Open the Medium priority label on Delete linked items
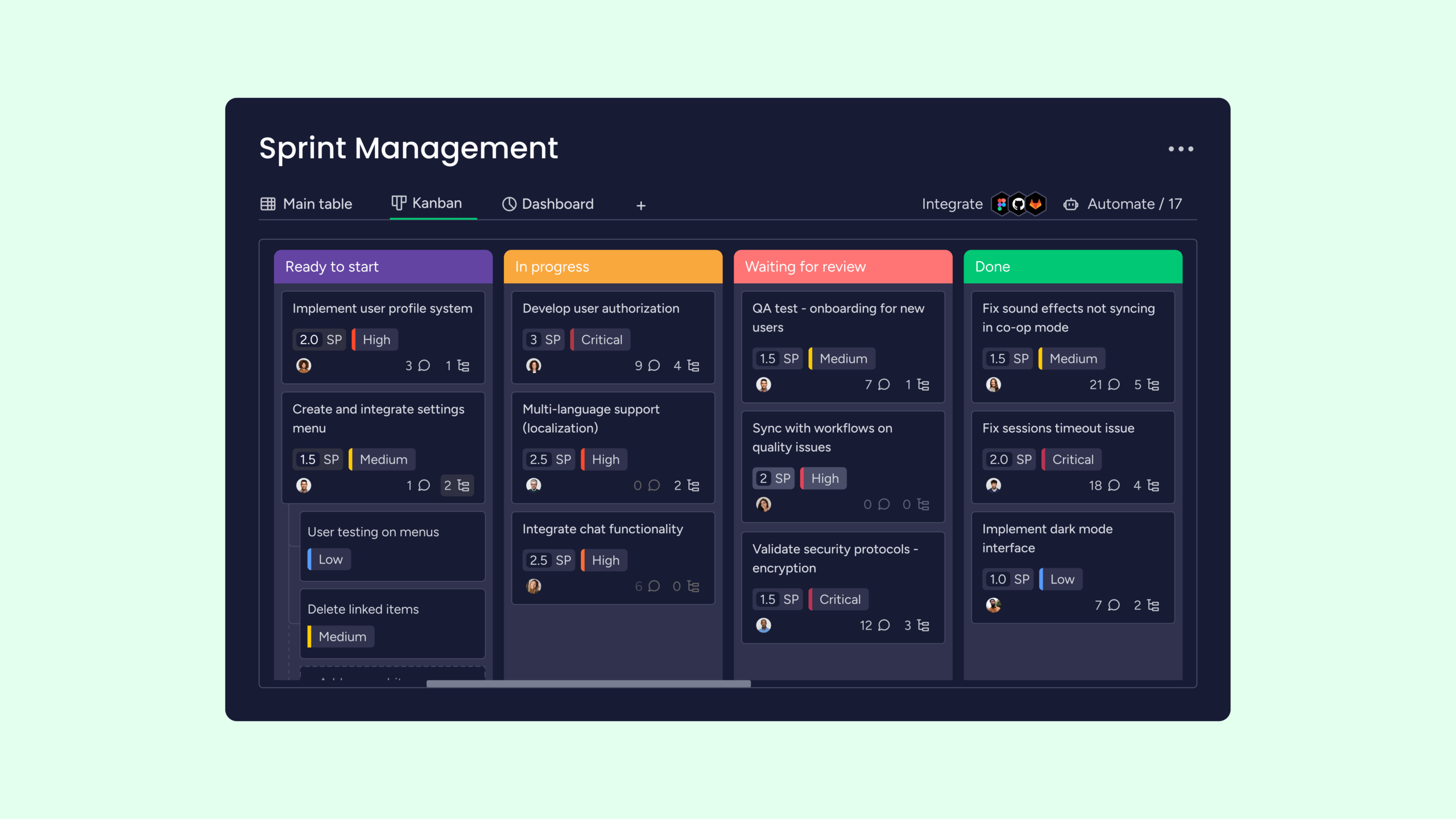The width and height of the screenshot is (1456, 819). [x=342, y=637]
